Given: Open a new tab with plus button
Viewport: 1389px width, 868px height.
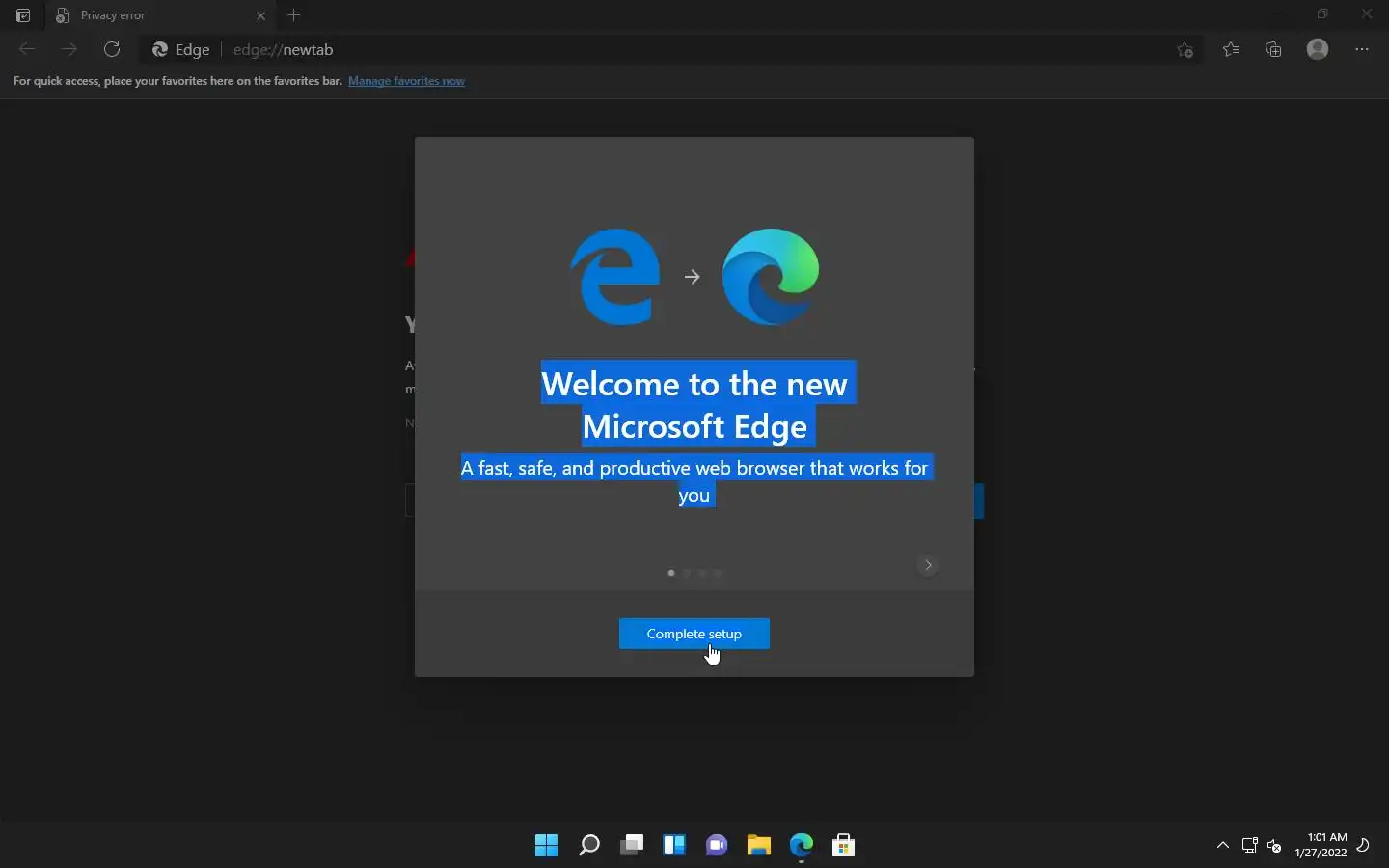Looking at the screenshot, I should click(294, 15).
